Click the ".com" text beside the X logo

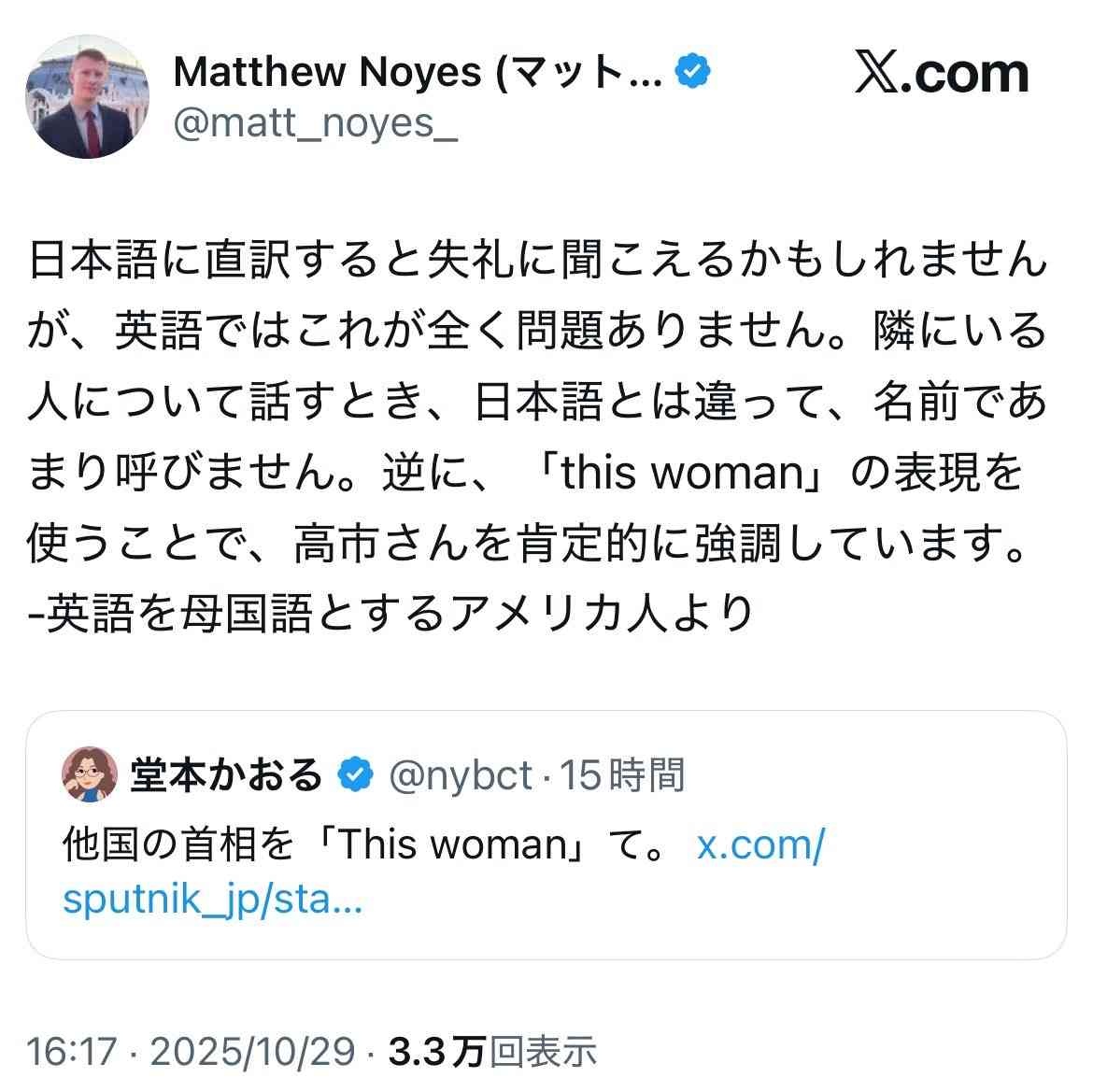point(968,74)
